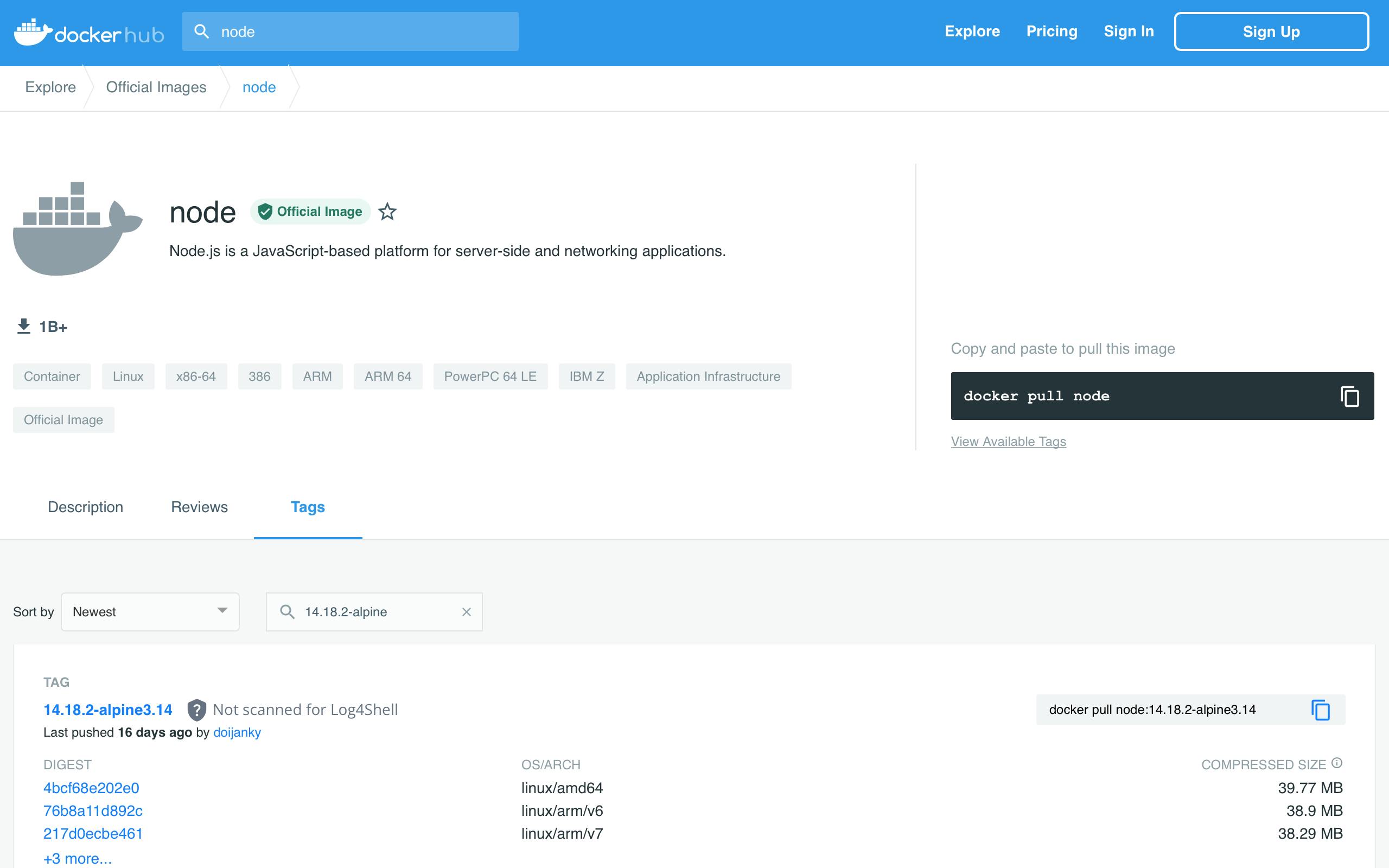Click the Compressed Size info icon

[x=1337, y=763]
